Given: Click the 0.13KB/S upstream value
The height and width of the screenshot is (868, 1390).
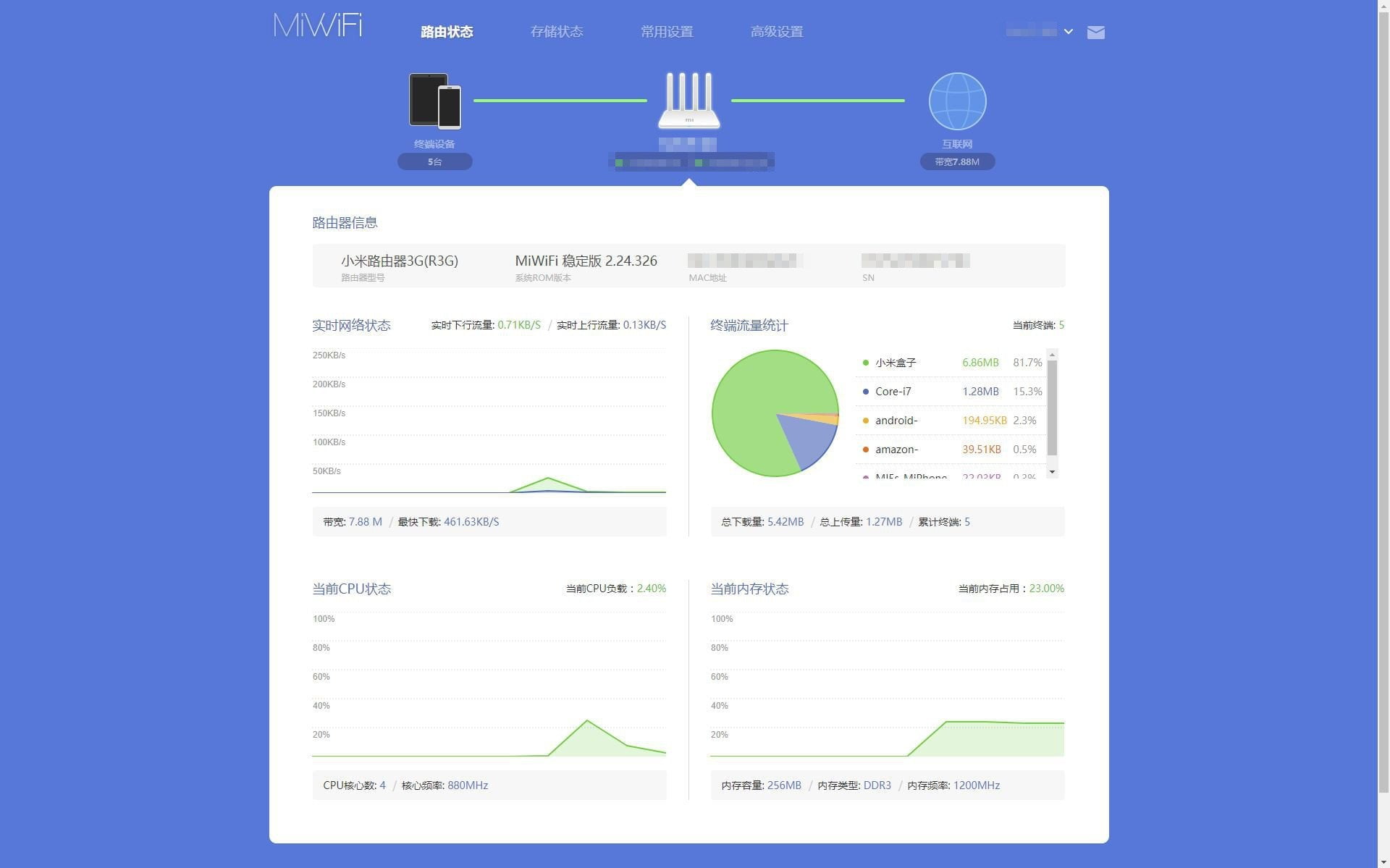Looking at the screenshot, I should [644, 325].
